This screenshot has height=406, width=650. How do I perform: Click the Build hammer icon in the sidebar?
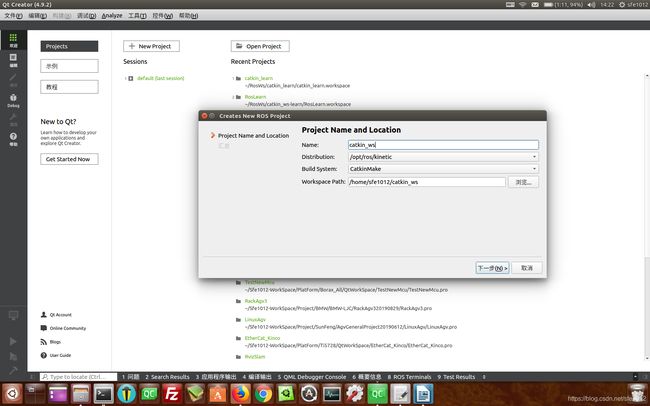point(13,370)
